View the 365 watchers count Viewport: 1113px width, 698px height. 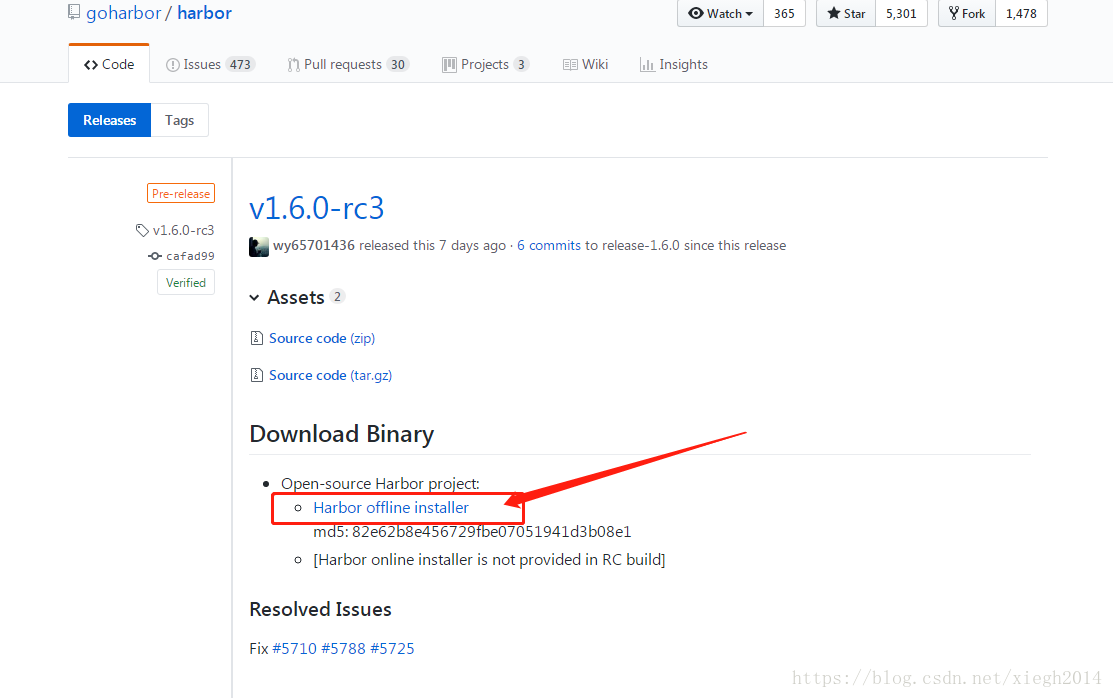(784, 13)
